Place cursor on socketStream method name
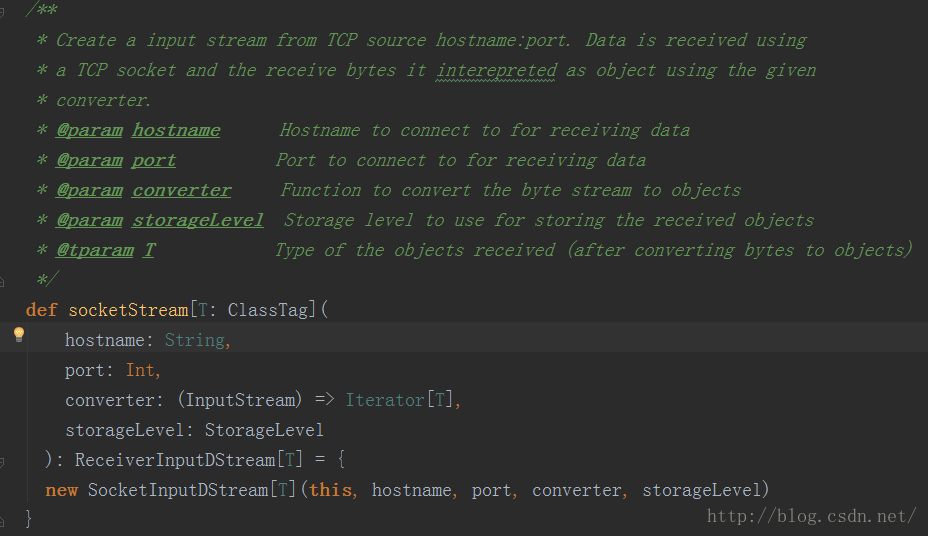This screenshot has width=928, height=536. 128,310
